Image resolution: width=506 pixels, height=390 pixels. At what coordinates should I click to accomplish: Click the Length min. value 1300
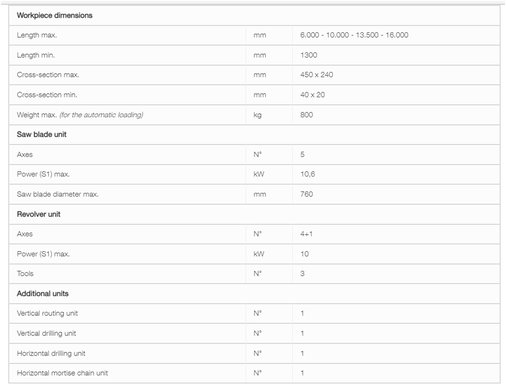tap(308, 55)
